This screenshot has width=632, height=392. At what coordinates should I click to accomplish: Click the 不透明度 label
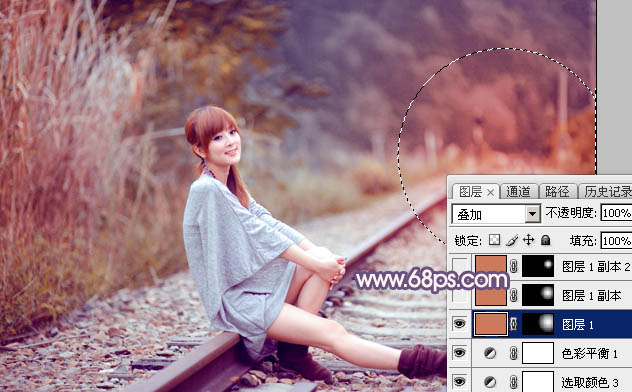571,213
